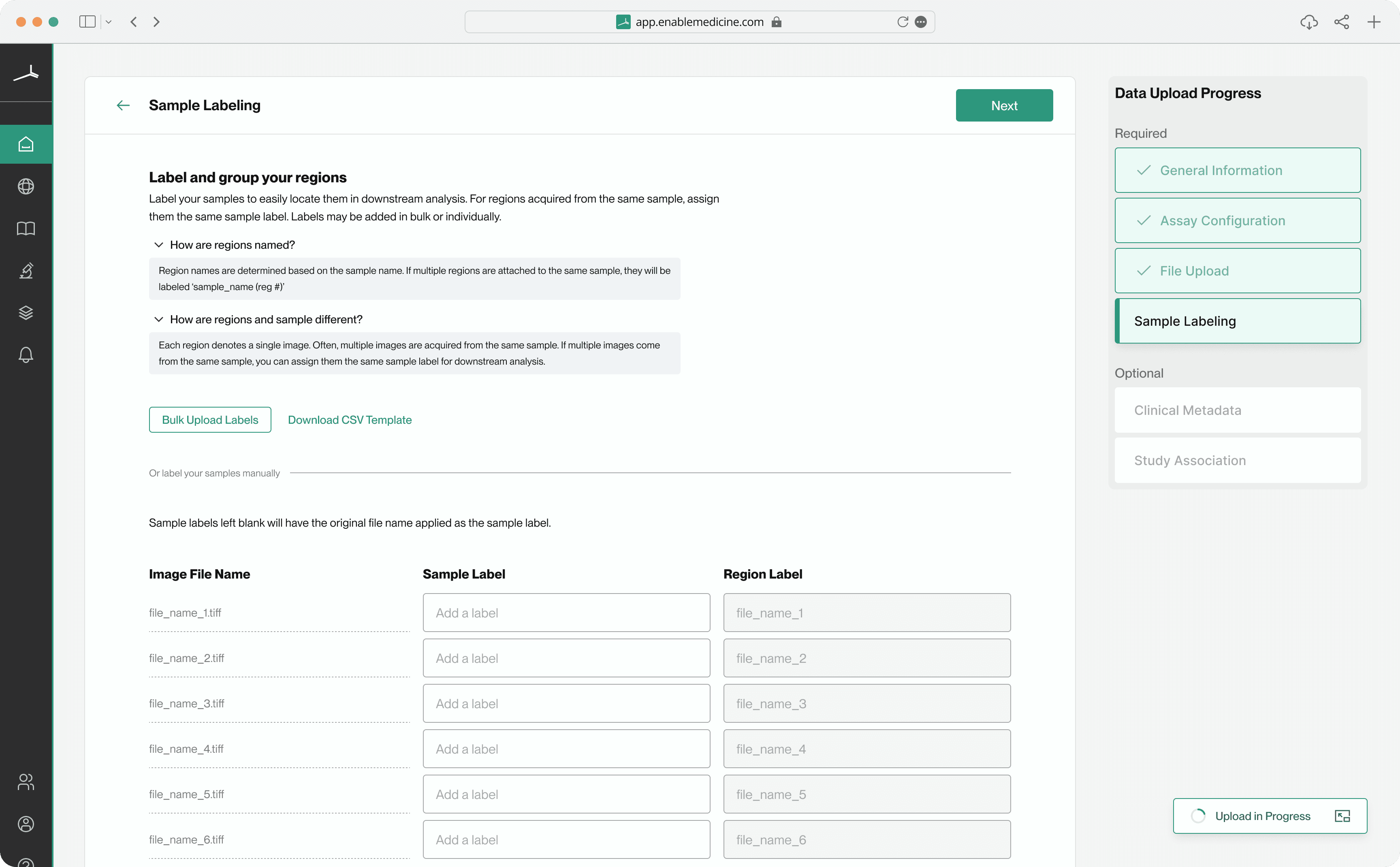Viewport: 1400px width, 867px height.
Task: Open the globe icon in sidebar
Action: (26, 186)
